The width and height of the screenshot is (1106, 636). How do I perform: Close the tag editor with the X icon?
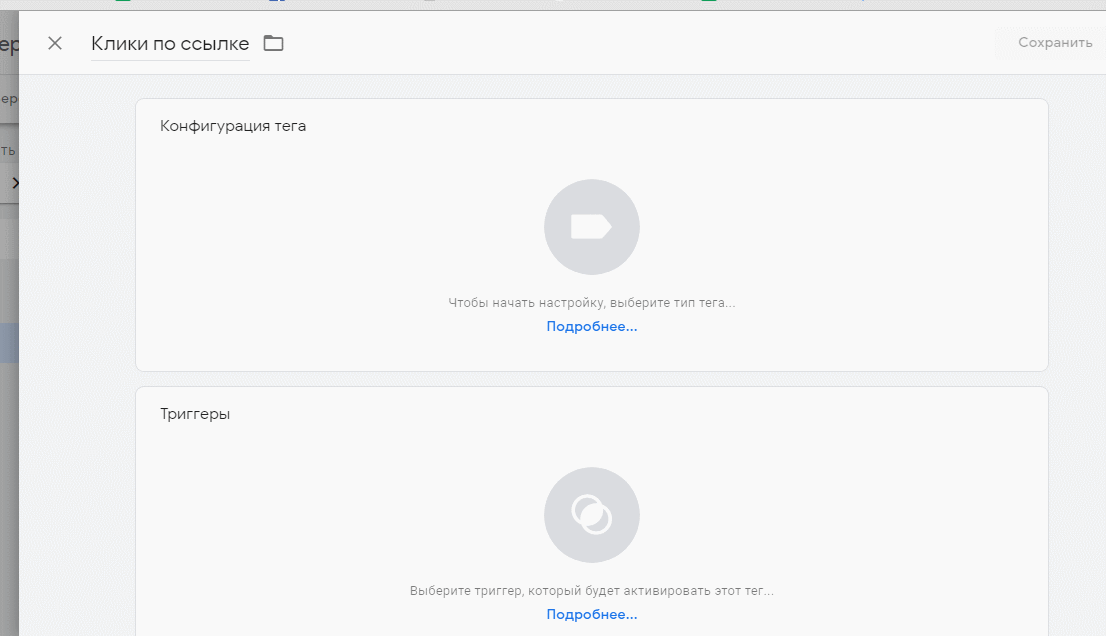pos(55,43)
